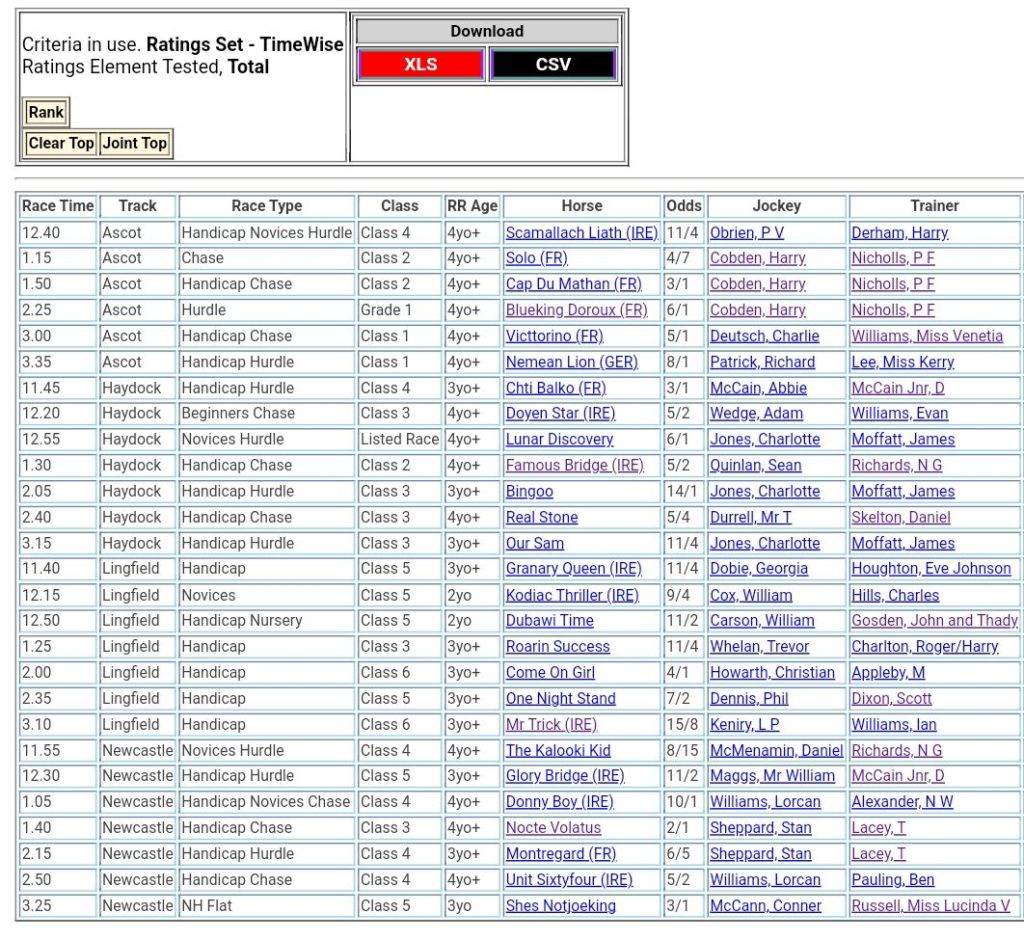
Task: Open trainer Gosden, John and Thady
Action: click(934, 620)
